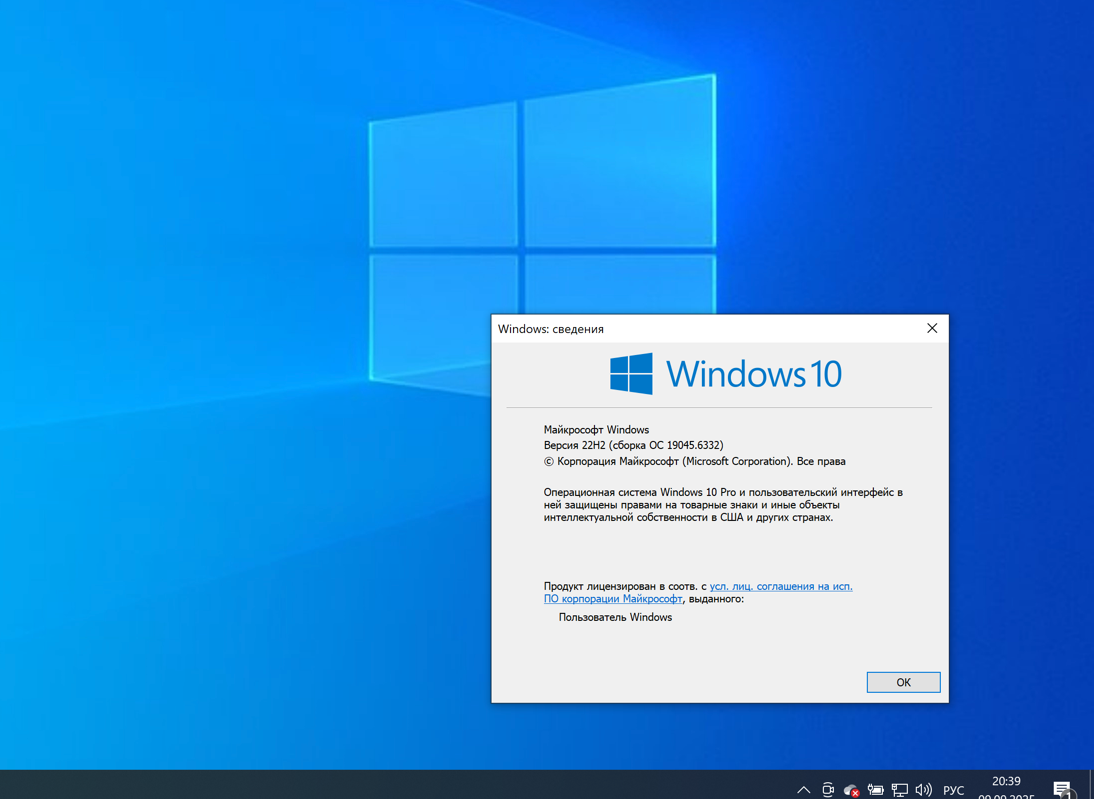Click the Windows: сведения title bar
The height and width of the screenshot is (799, 1094).
tap(700, 328)
